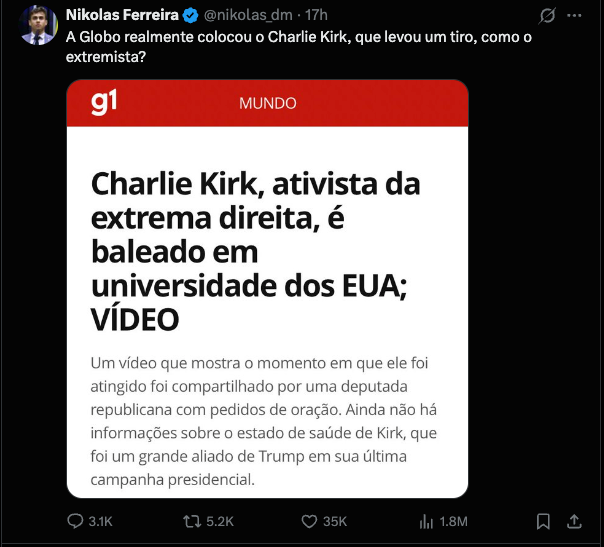Click the blue verified badge
604x547 pixels.
click(x=190, y=15)
